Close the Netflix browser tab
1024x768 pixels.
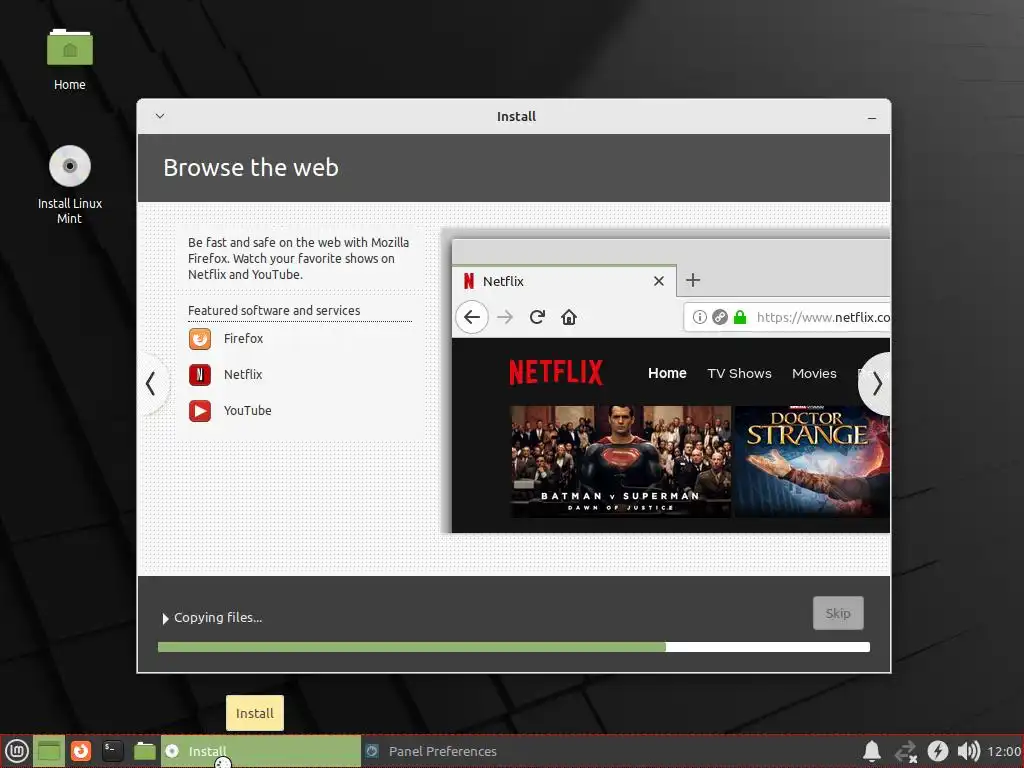click(659, 281)
